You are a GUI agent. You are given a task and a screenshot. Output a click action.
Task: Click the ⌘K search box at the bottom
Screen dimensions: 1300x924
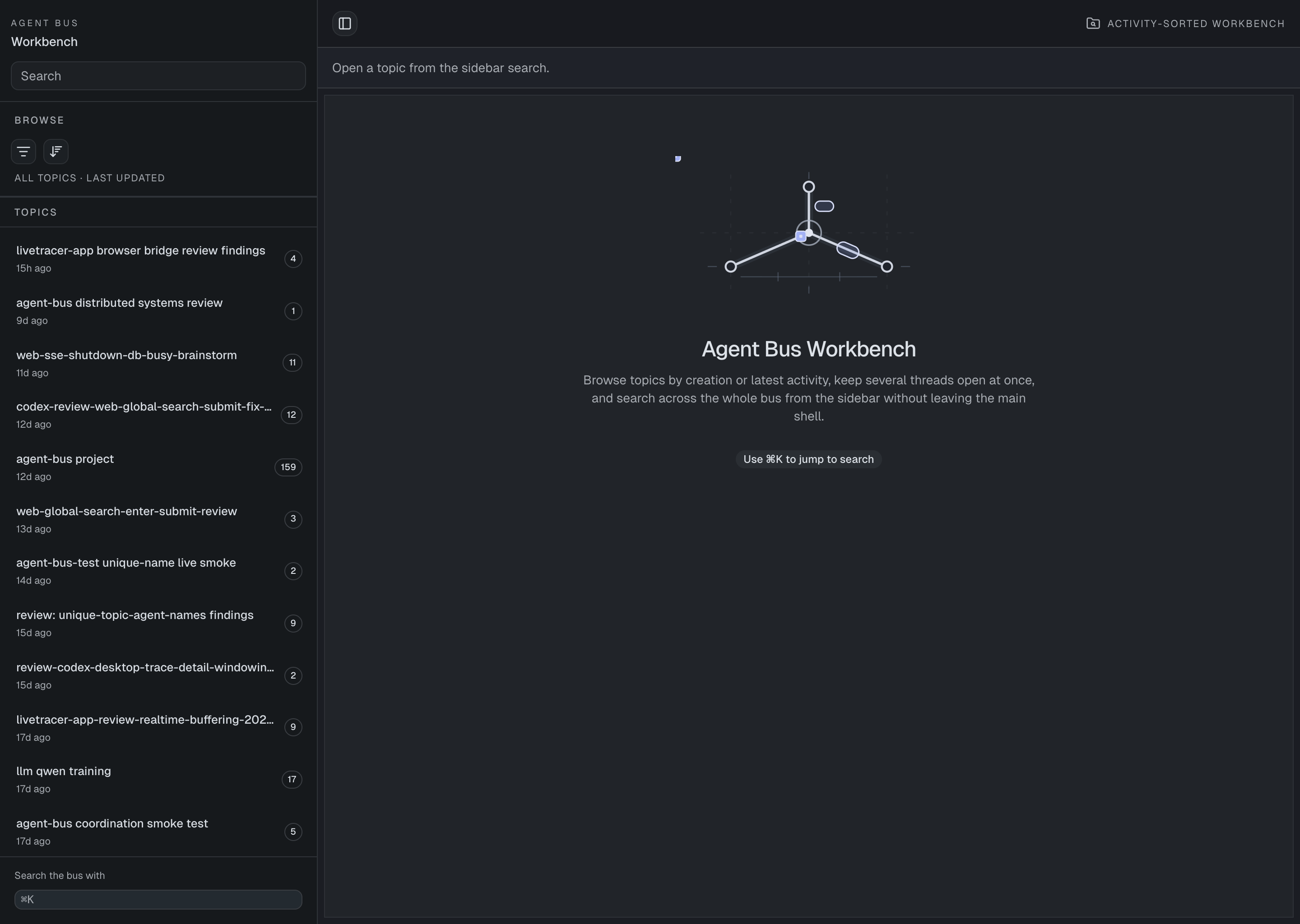pyautogui.click(x=158, y=900)
